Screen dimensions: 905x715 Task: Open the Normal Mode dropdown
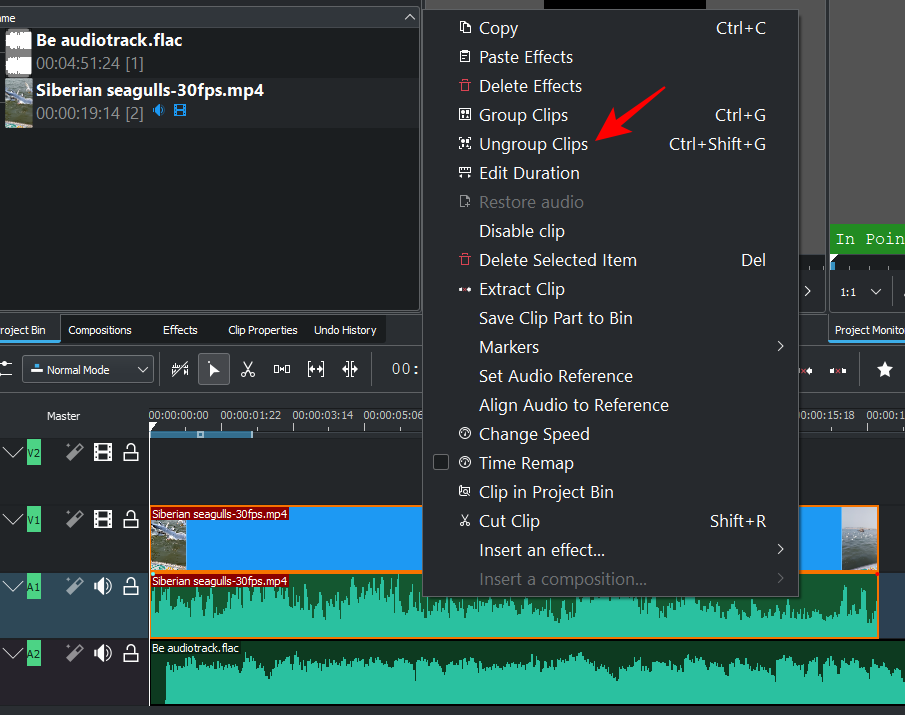(x=87, y=370)
